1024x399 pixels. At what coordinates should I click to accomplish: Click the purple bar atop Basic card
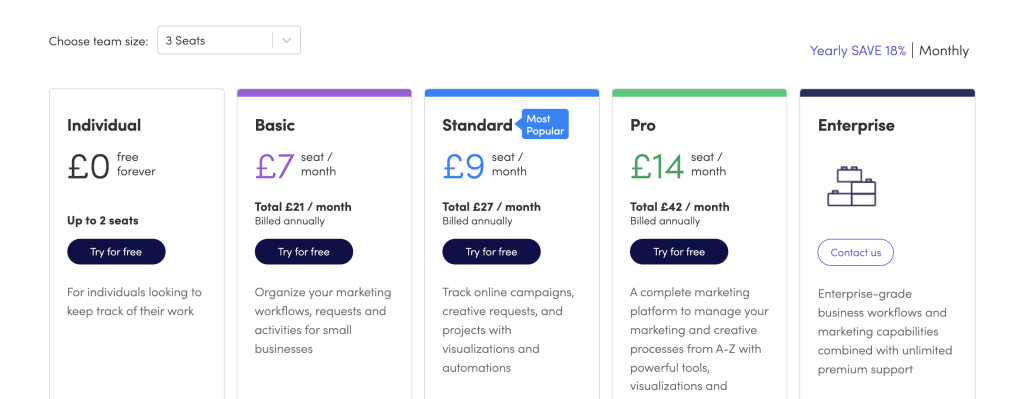324,93
